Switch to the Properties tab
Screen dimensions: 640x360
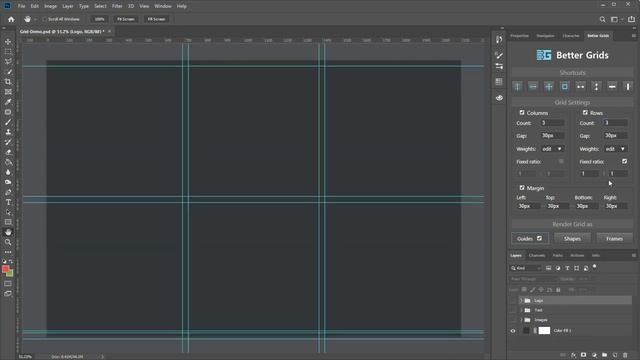tap(520, 36)
